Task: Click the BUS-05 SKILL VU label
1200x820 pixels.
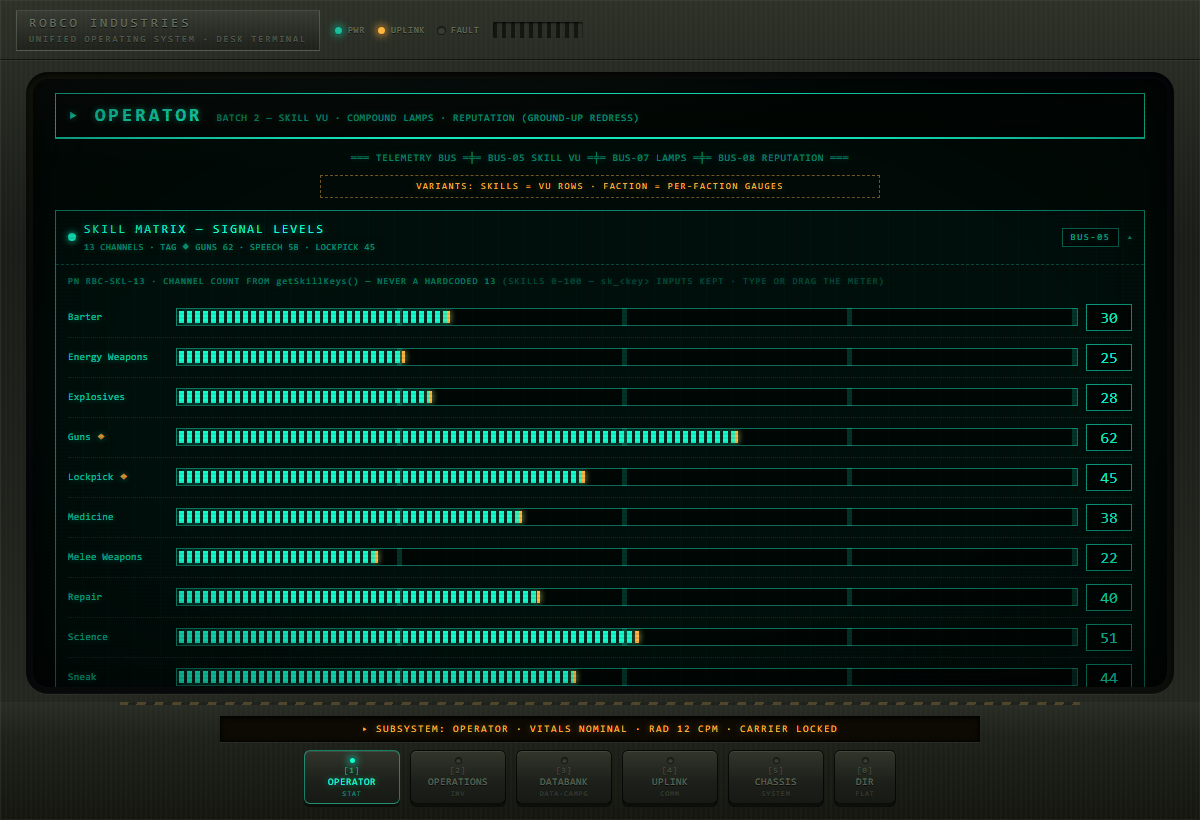Action: [x=534, y=158]
